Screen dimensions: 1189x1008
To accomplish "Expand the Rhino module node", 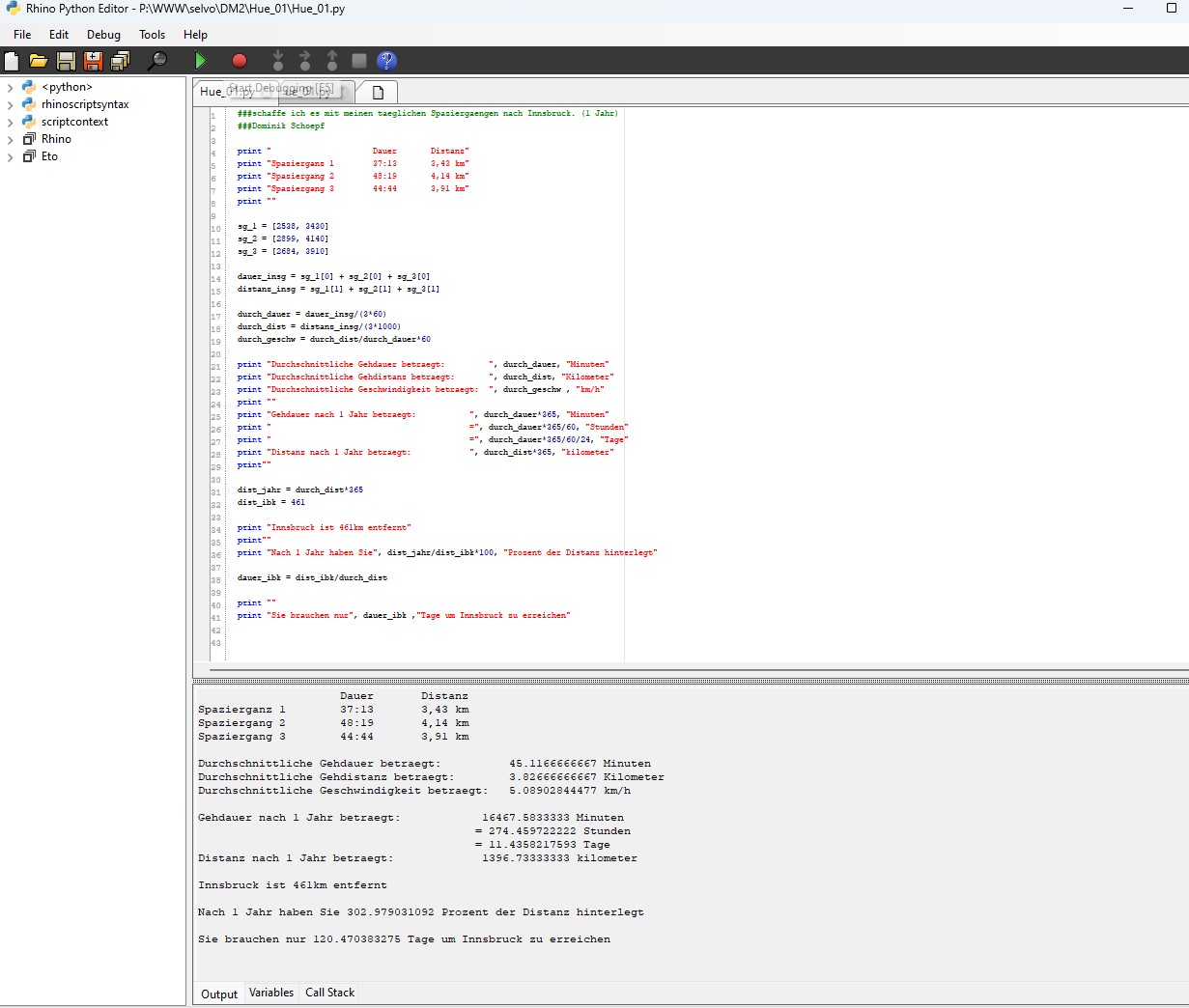I will tap(10, 138).
